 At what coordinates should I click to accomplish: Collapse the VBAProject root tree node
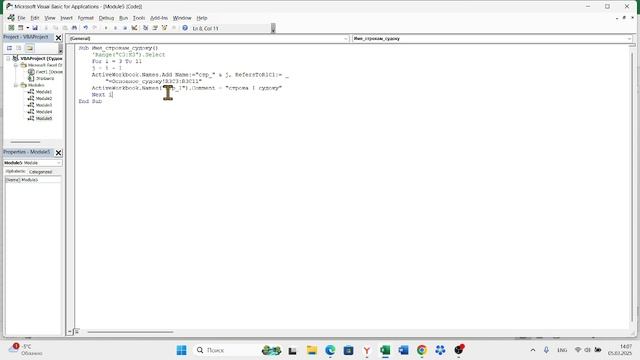[x=8, y=59]
